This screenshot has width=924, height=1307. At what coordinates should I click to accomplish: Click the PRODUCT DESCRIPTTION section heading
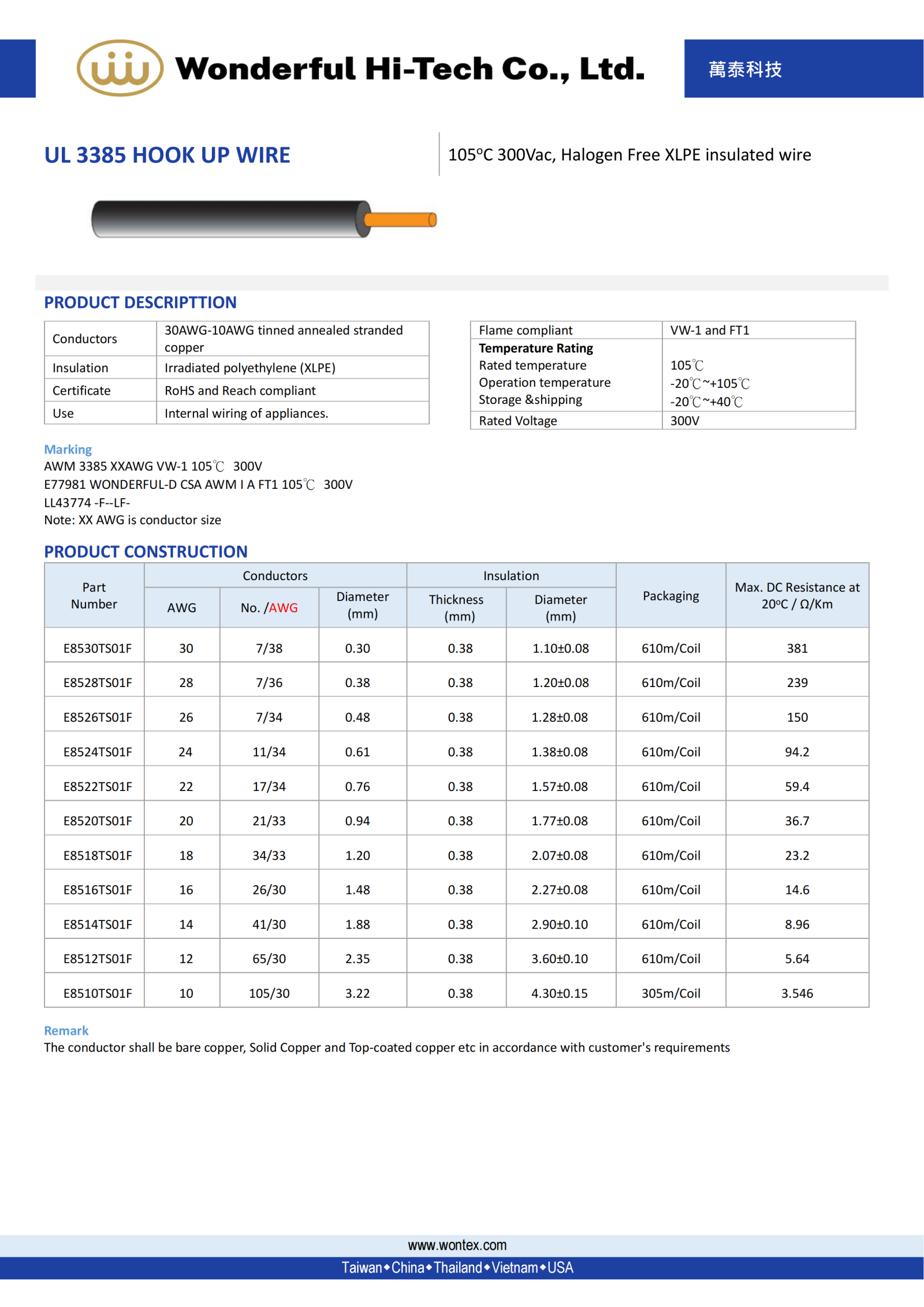pyautogui.click(x=140, y=302)
